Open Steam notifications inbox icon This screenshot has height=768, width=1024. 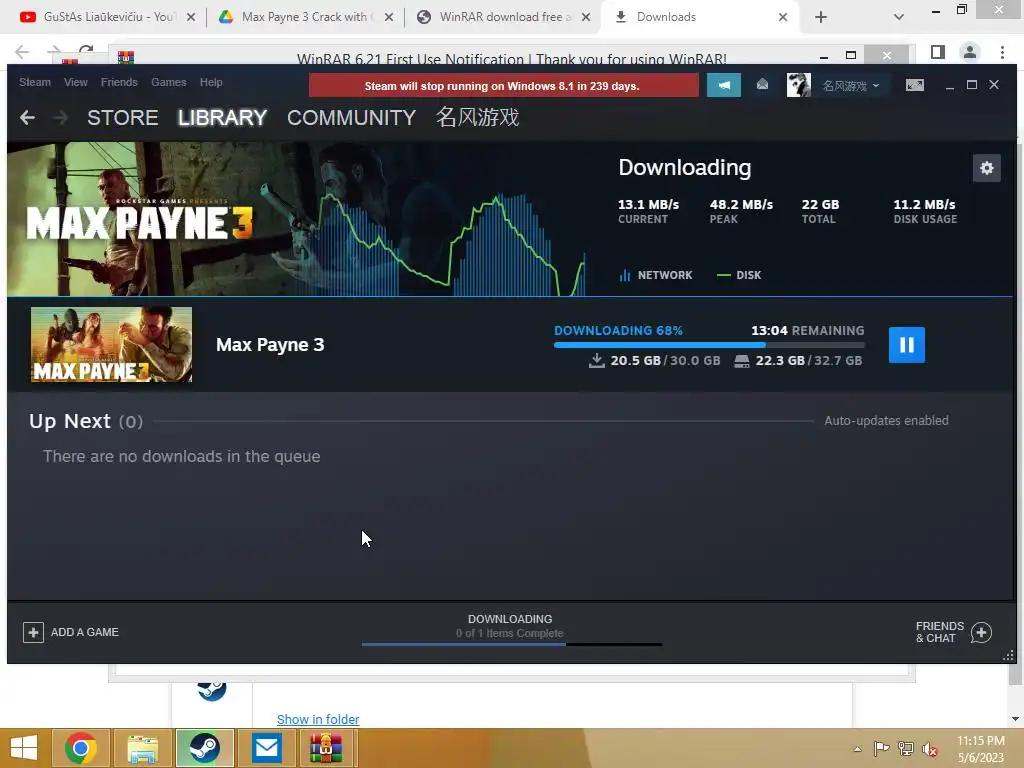coord(762,85)
